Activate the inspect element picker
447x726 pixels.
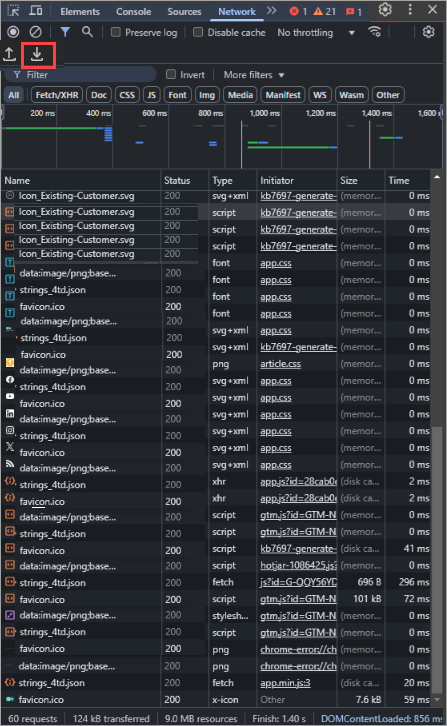click(13, 10)
